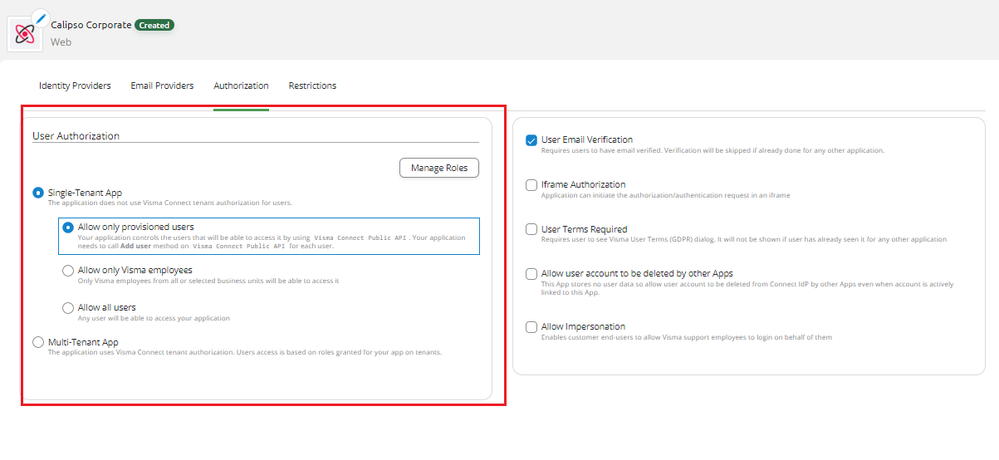The image size is (999, 460).
Task: Click the Iframe Authorization description text
Action: click(666, 195)
